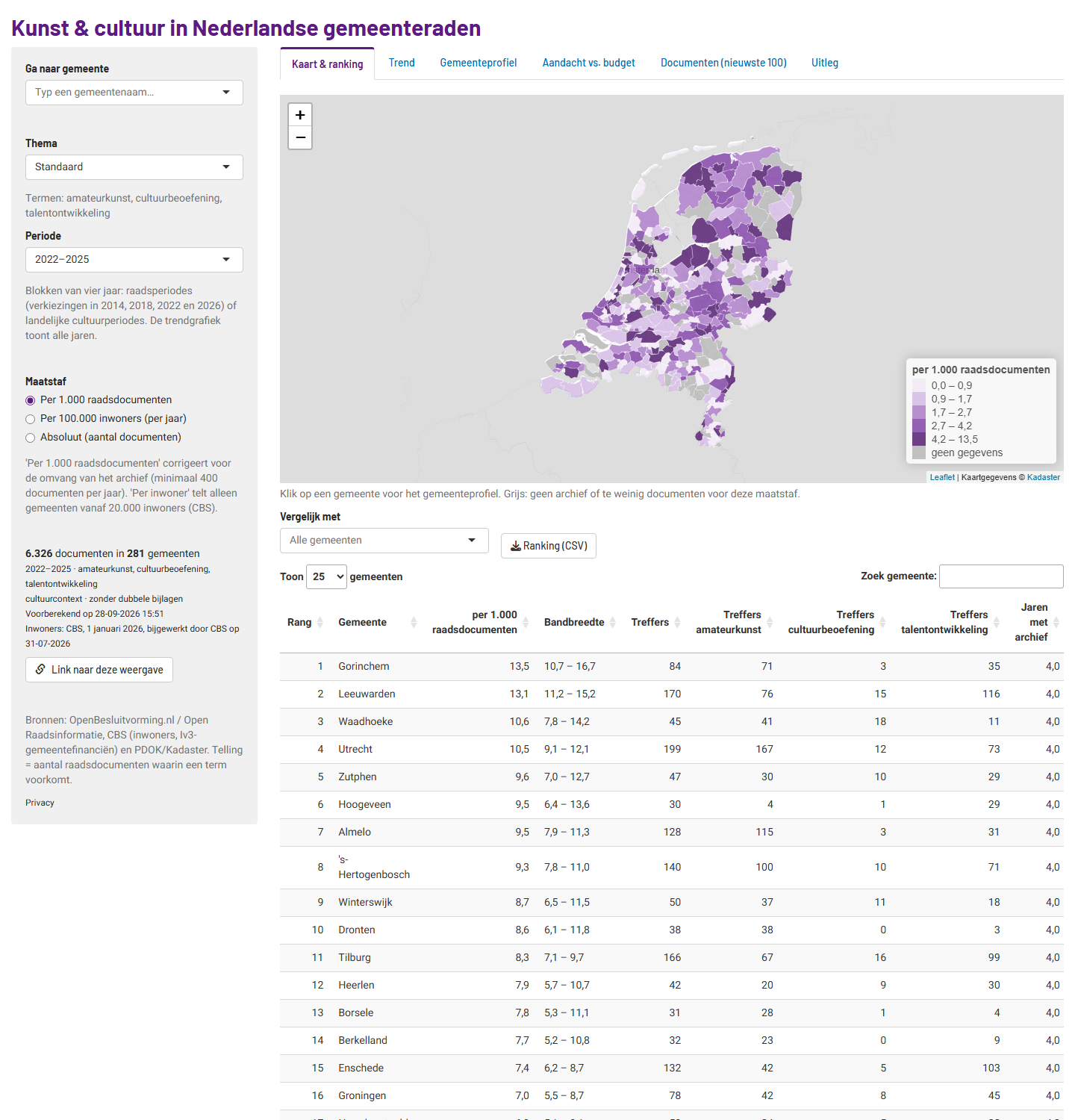This screenshot has height=1120, width=1075.
Task: Sort table by Gemeente column
Action: pyautogui.click(x=377, y=623)
